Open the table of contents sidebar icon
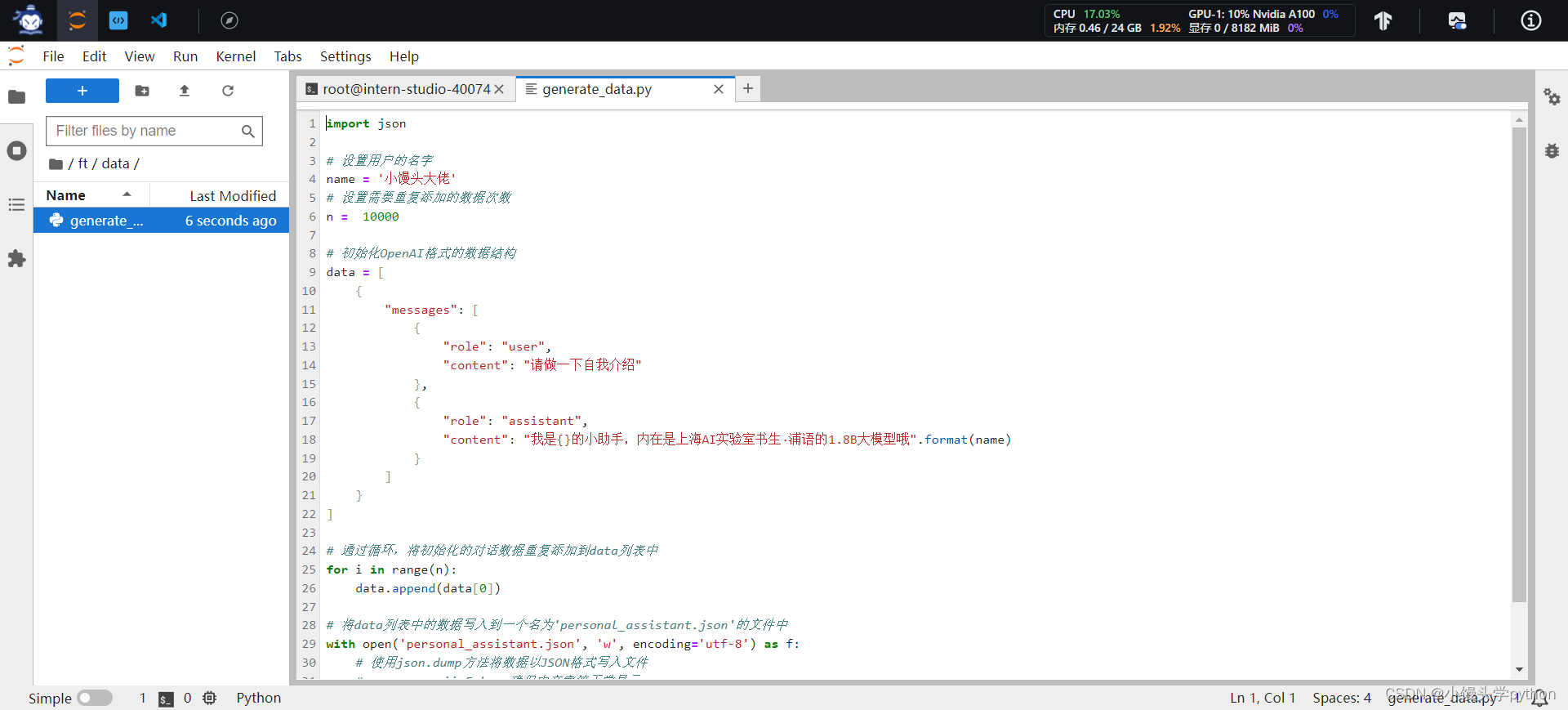Image resolution: width=1568 pixels, height=710 pixels. pyautogui.click(x=16, y=205)
